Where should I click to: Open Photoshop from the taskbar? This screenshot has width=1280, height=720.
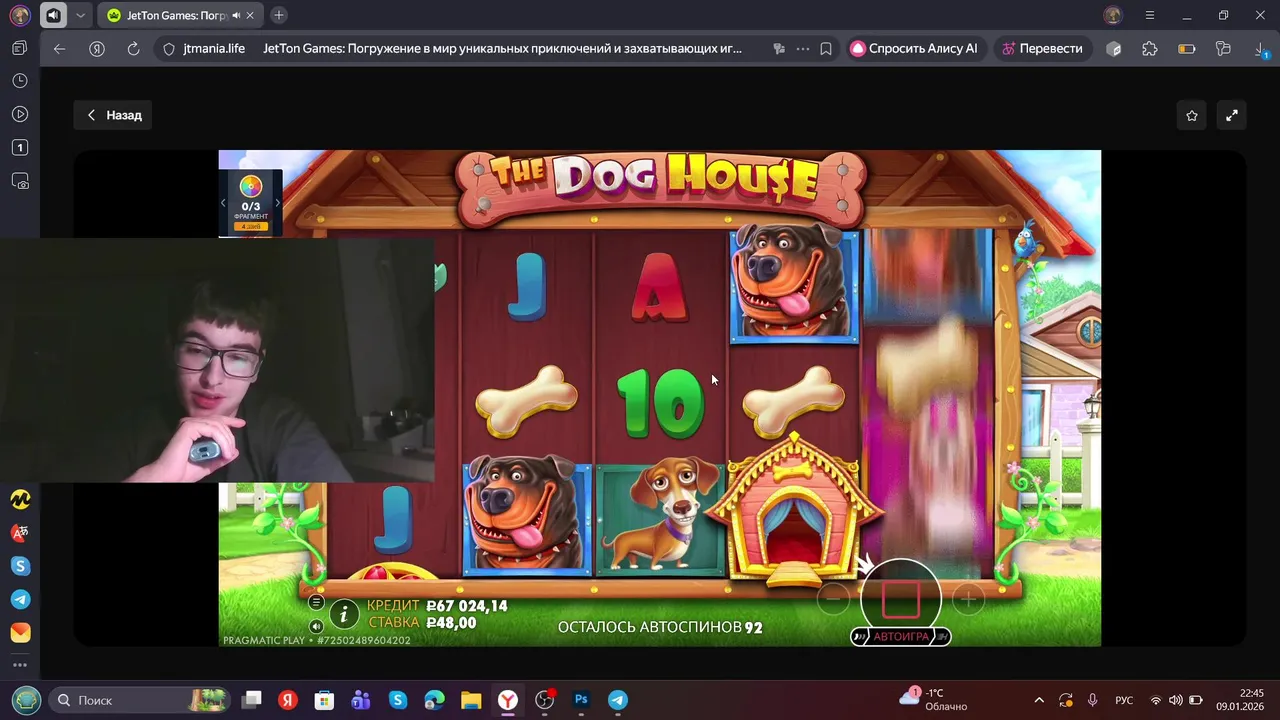tap(581, 700)
